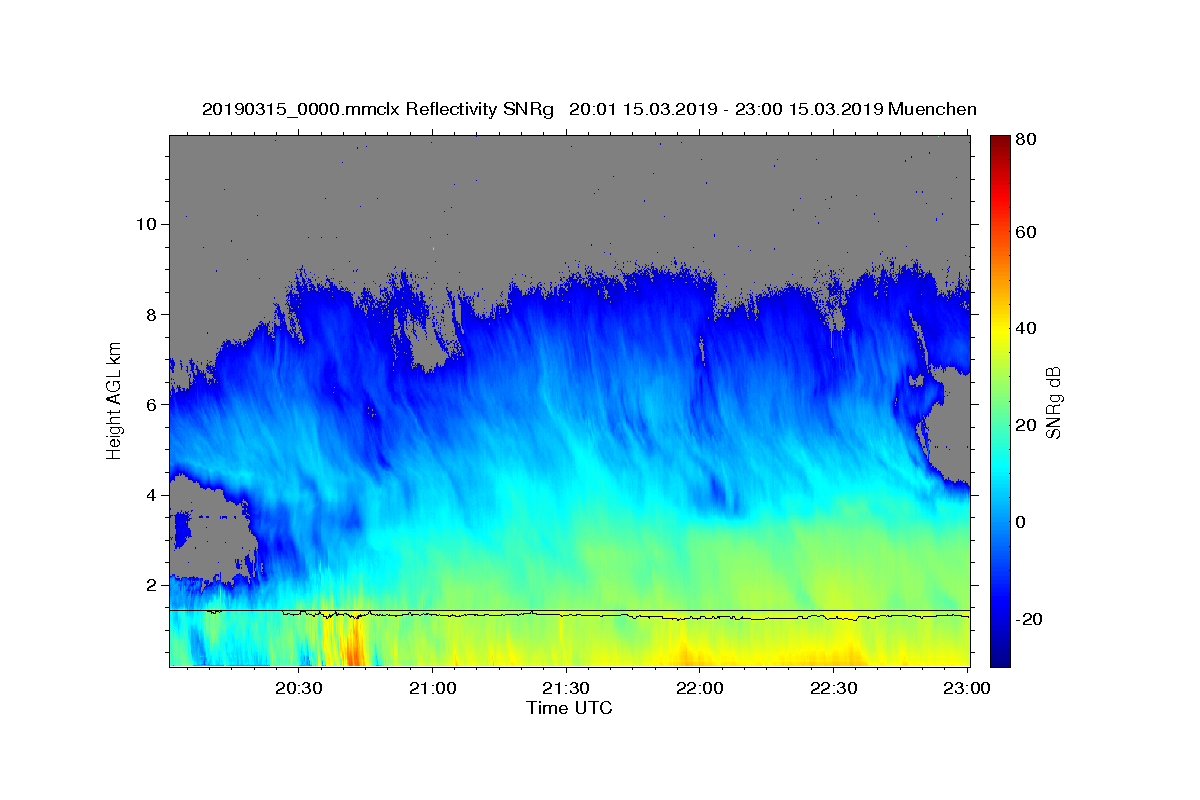Click the dark red top of the colorbar
Viewport: 1200px width, 800px height.
click(1000, 143)
